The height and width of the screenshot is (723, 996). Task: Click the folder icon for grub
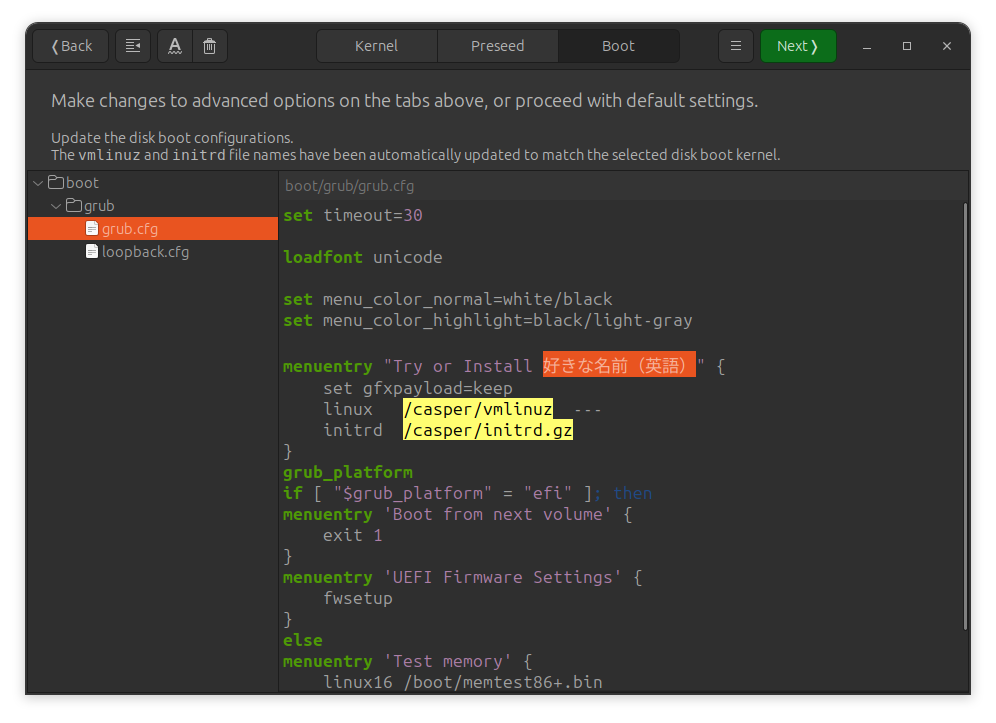coord(75,205)
